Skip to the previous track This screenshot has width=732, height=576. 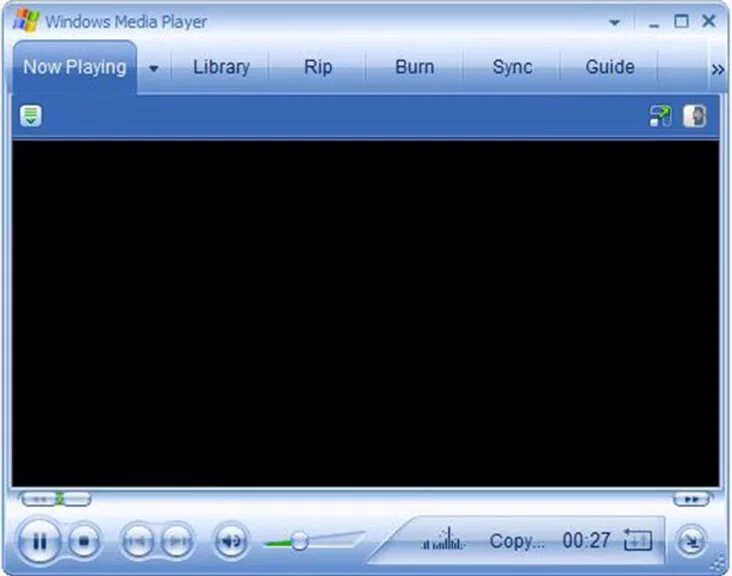[x=137, y=542]
